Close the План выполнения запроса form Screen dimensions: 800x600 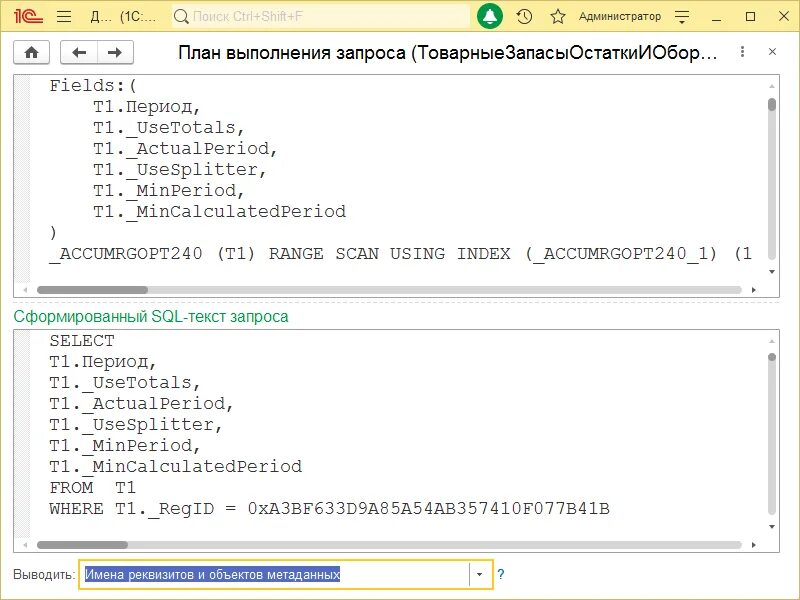click(x=772, y=52)
